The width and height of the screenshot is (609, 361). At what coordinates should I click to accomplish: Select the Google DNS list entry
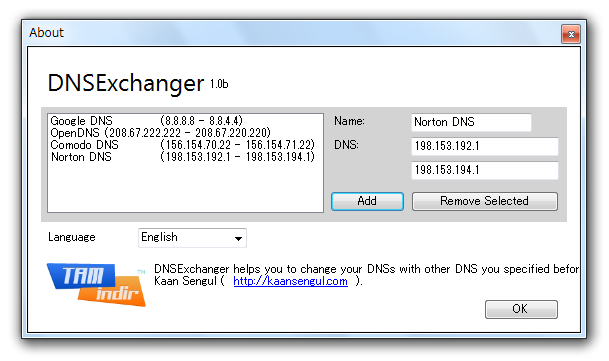tap(185, 120)
